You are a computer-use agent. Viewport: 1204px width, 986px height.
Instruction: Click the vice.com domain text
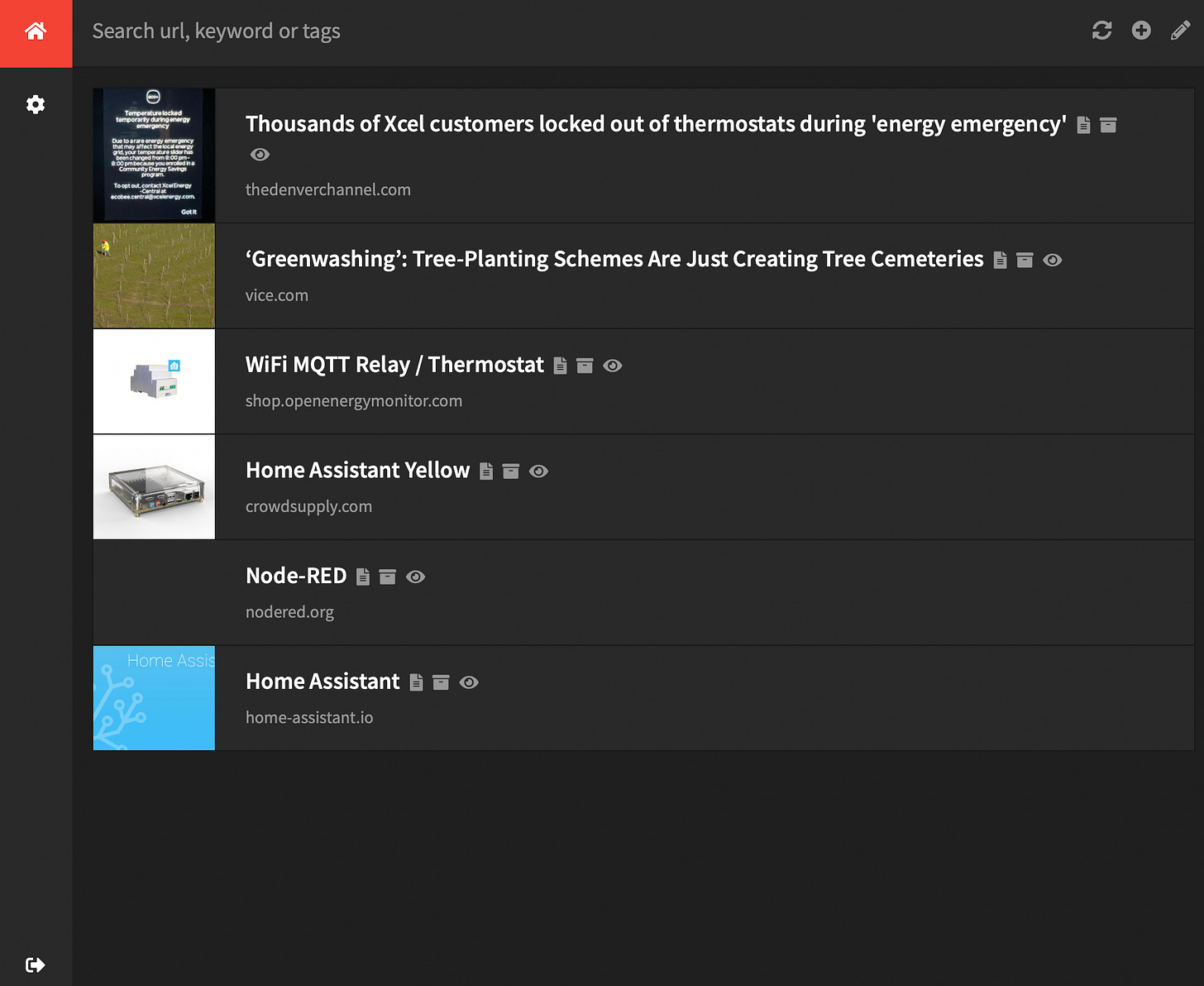276,295
